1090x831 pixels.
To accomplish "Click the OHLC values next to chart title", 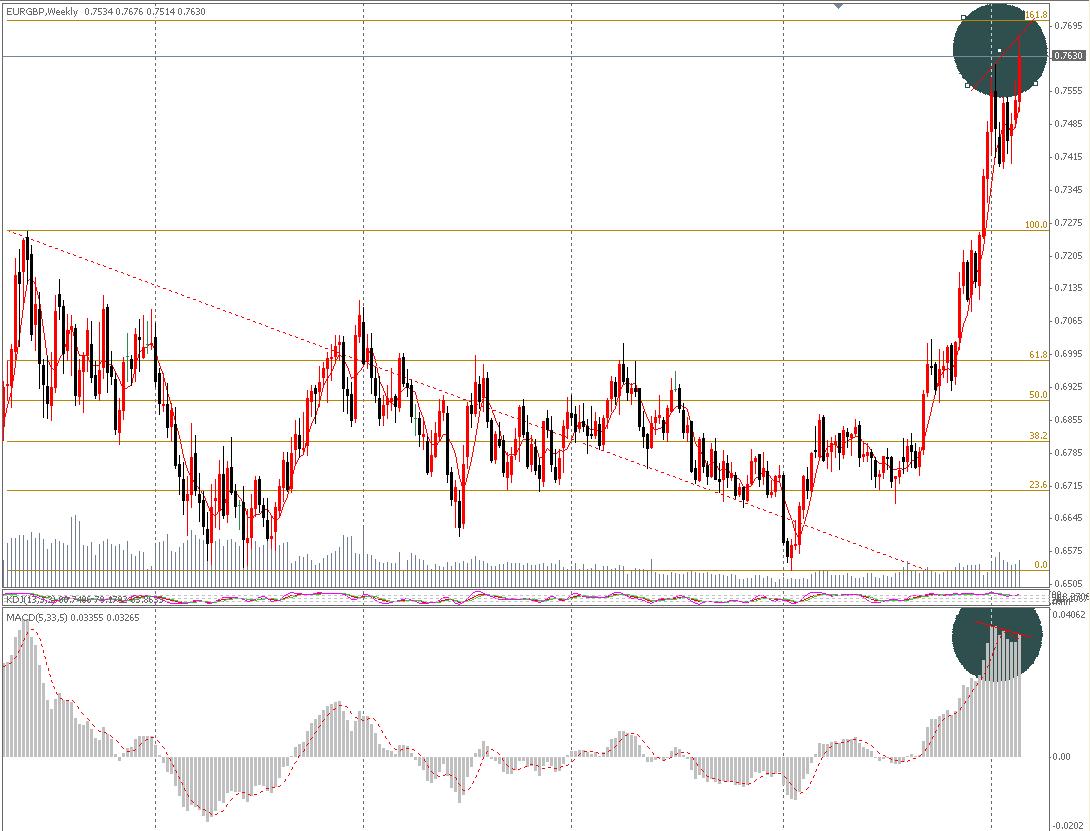I will click(145, 12).
